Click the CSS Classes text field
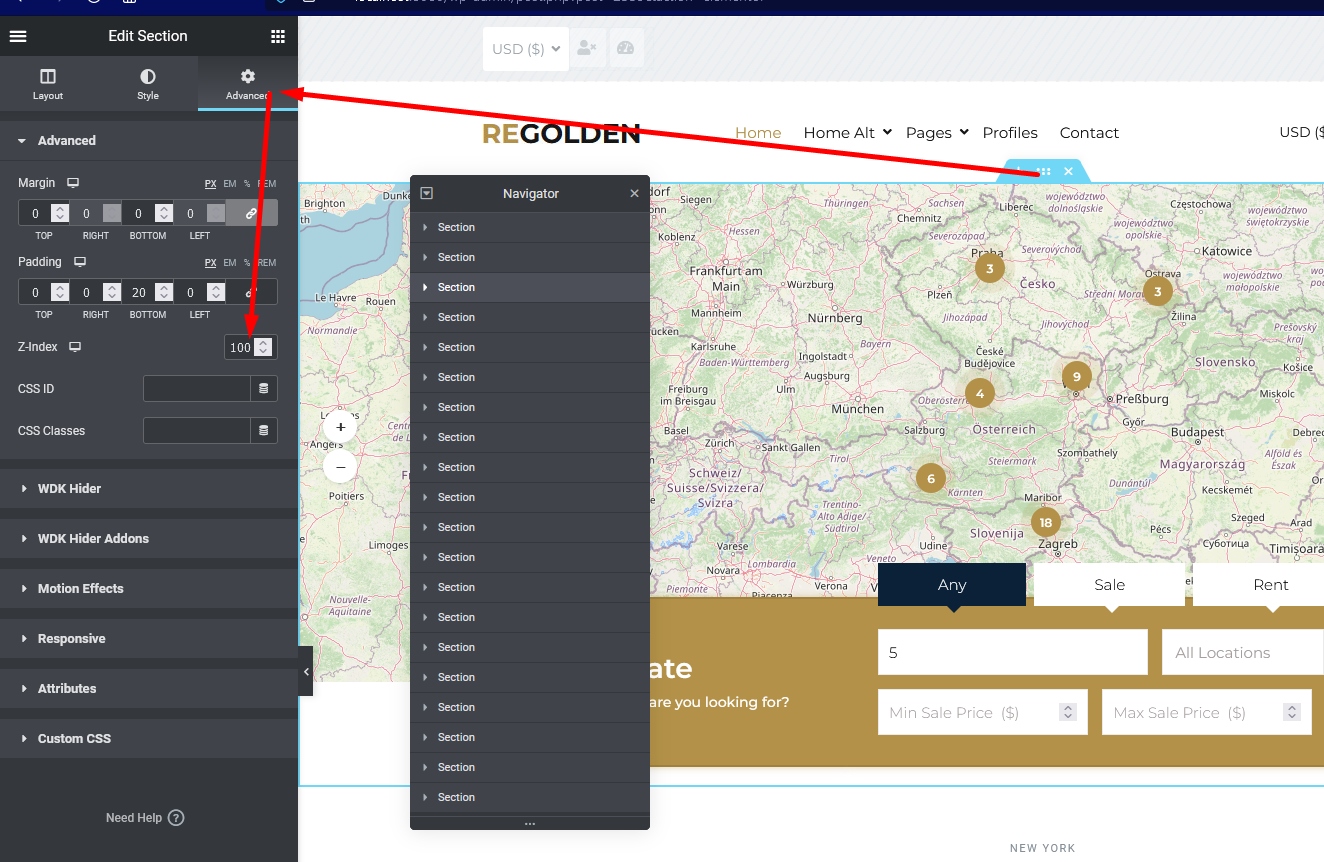 point(197,431)
